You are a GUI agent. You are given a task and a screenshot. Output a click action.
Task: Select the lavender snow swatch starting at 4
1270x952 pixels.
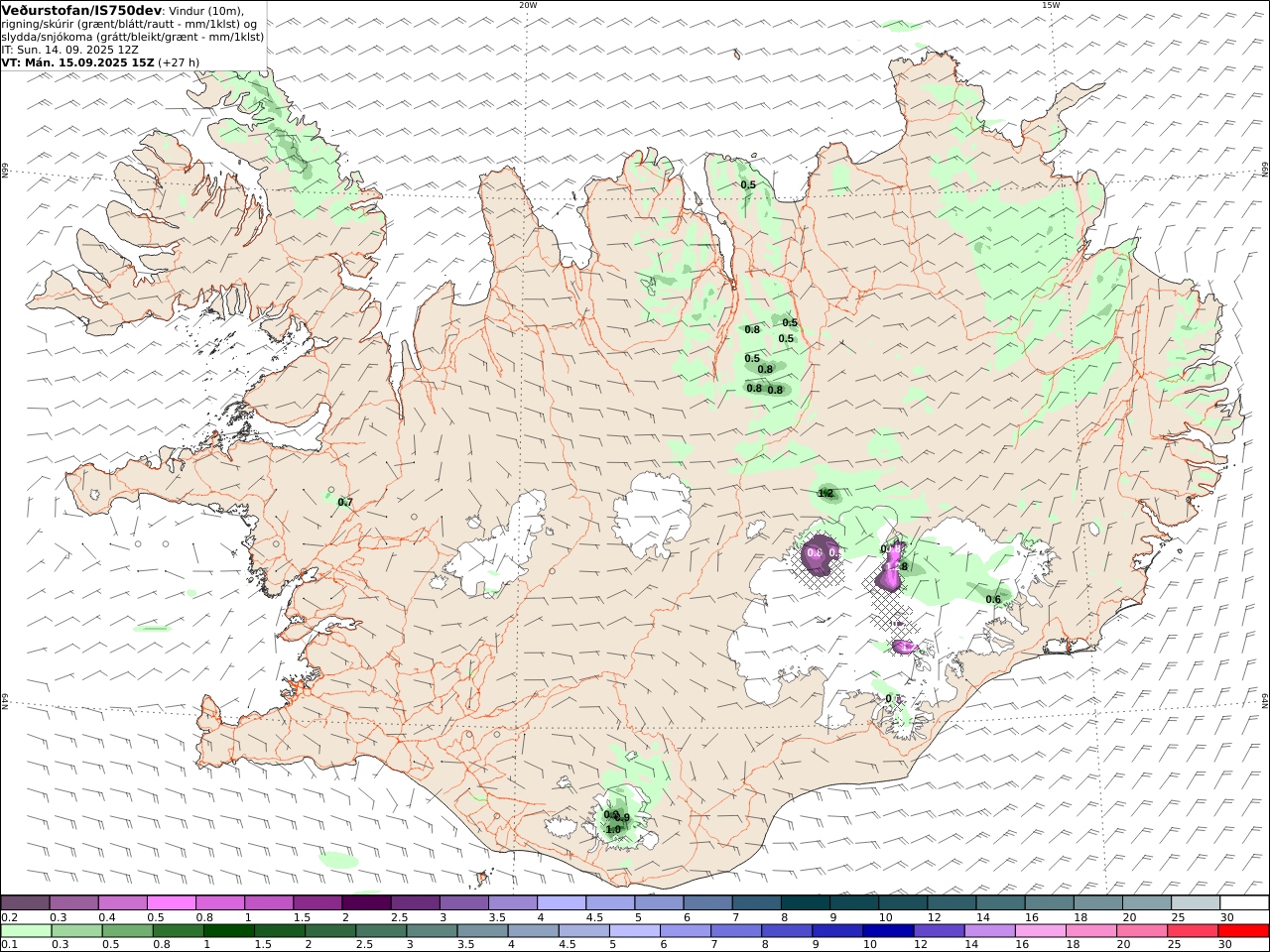pos(562,902)
